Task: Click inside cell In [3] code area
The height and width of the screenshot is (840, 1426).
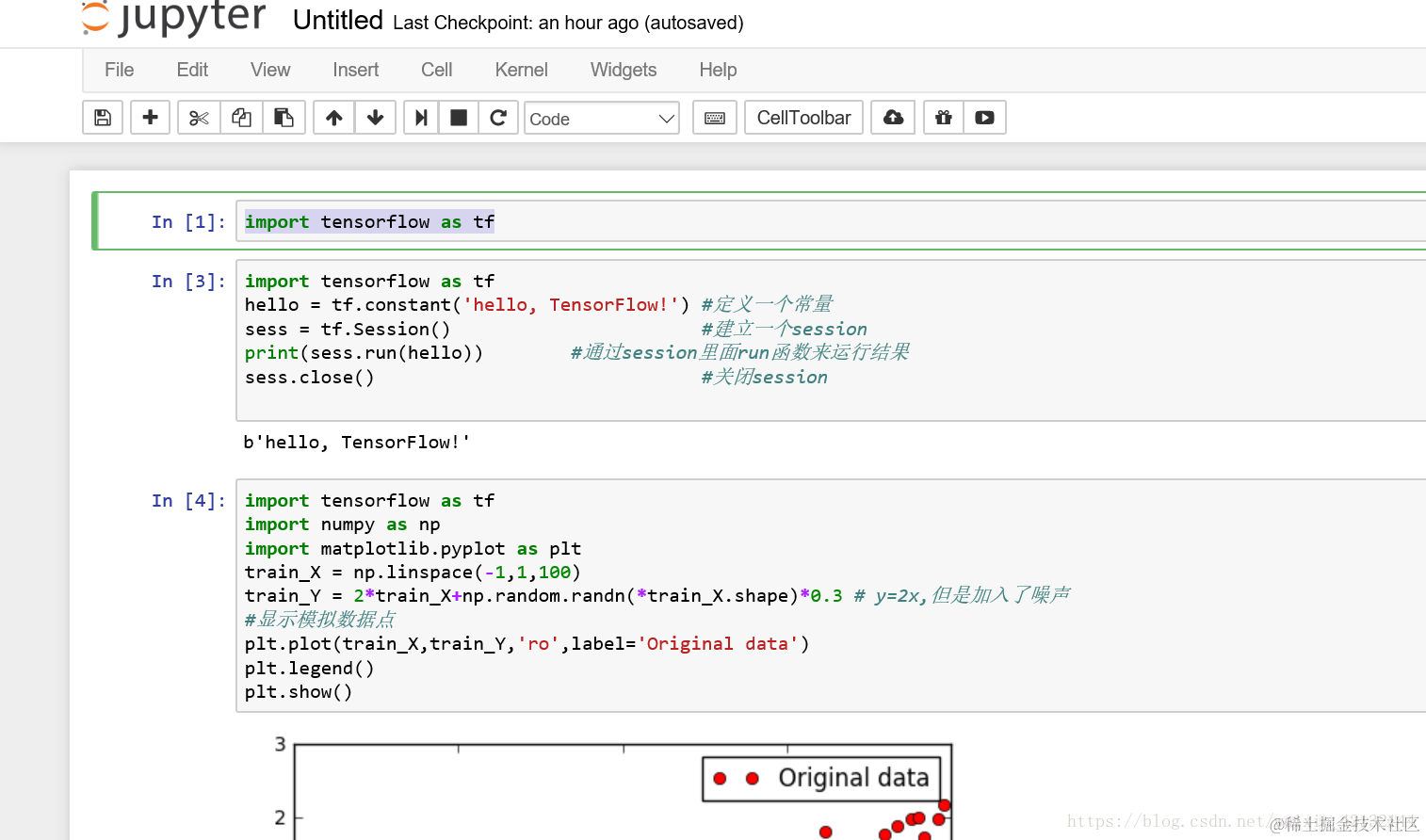Action: click(x=831, y=340)
